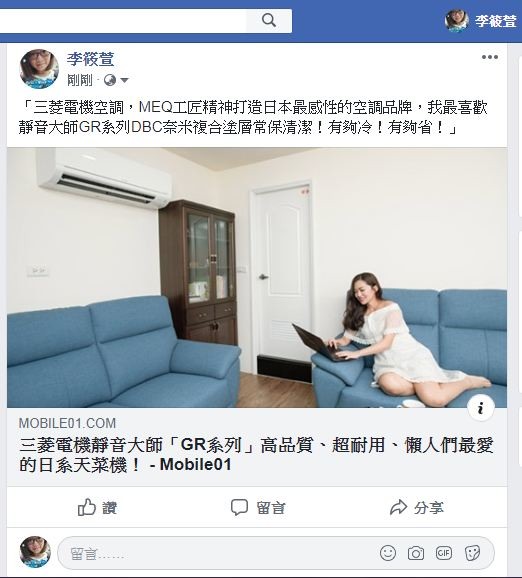The width and height of the screenshot is (522, 578).
Task: Click the search magnifier icon
Action: tap(269, 20)
